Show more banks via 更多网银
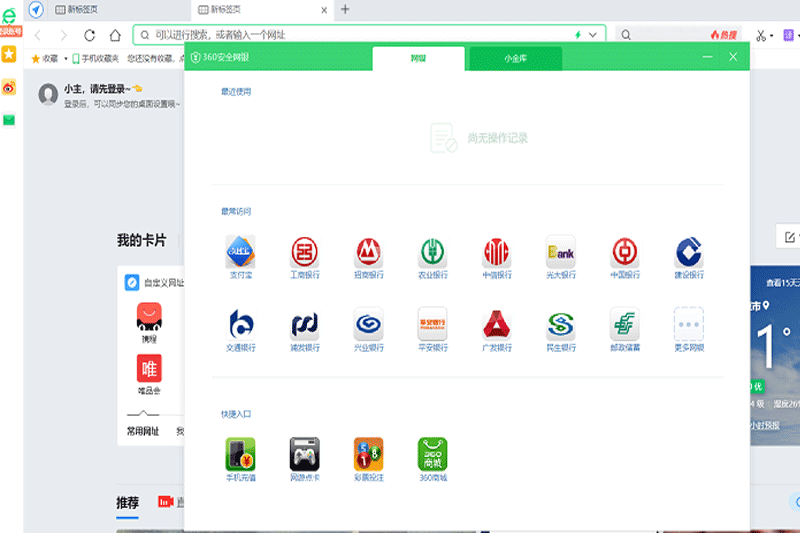The width and height of the screenshot is (800, 533). coord(689,324)
